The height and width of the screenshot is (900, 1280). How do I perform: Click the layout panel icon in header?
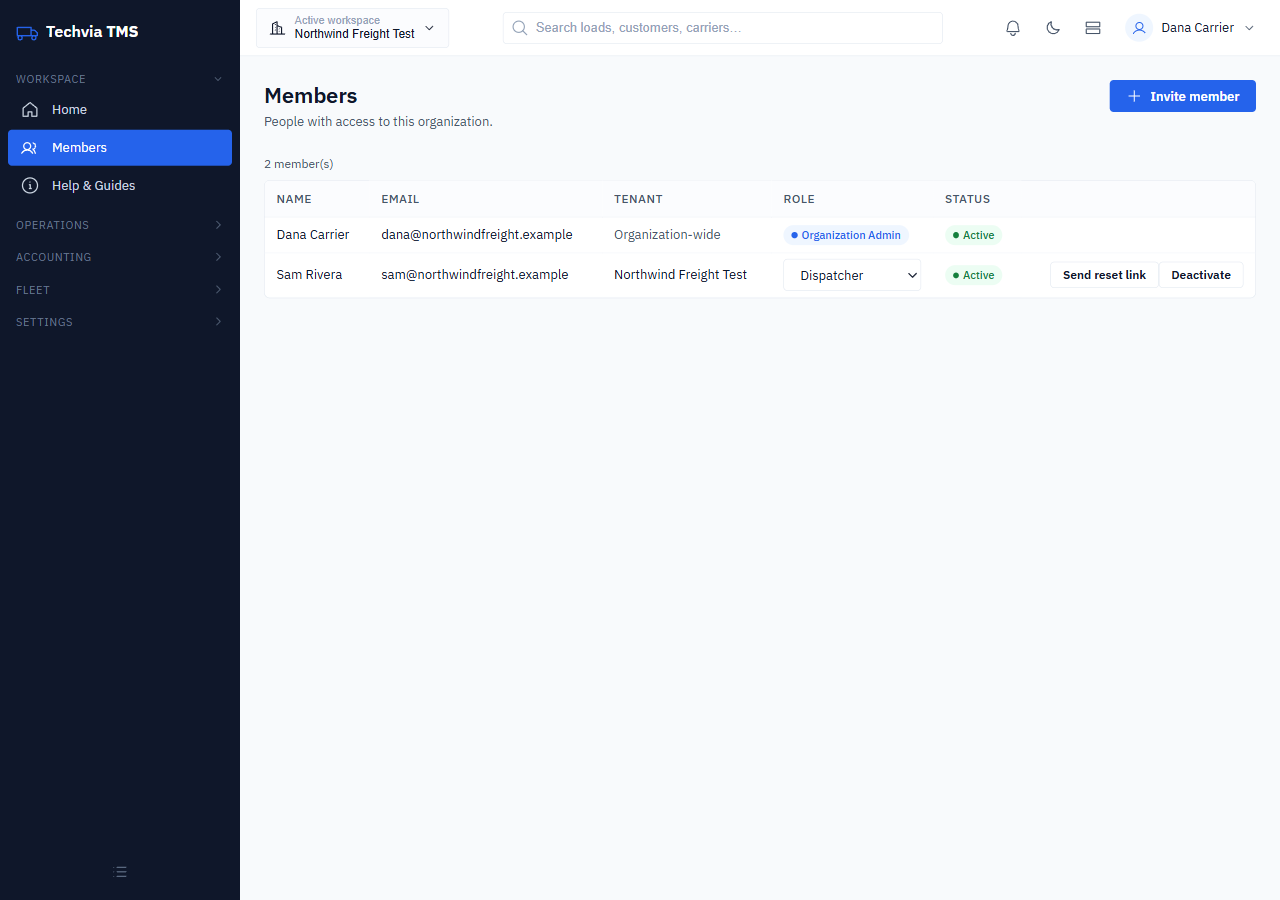tap(1093, 28)
